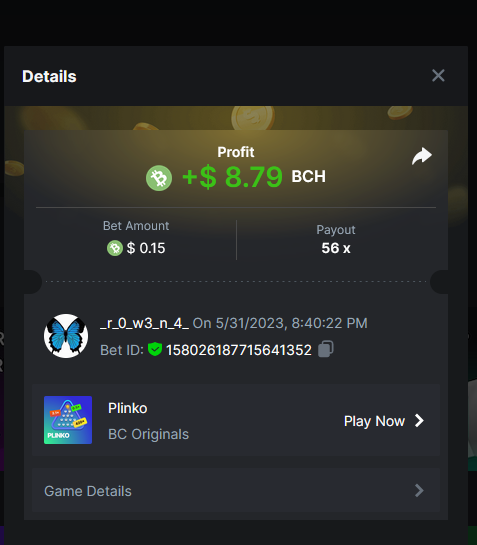Click the 56 x payout value
Image resolution: width=477 pixels, height=545 pixels.
[336, 248]
